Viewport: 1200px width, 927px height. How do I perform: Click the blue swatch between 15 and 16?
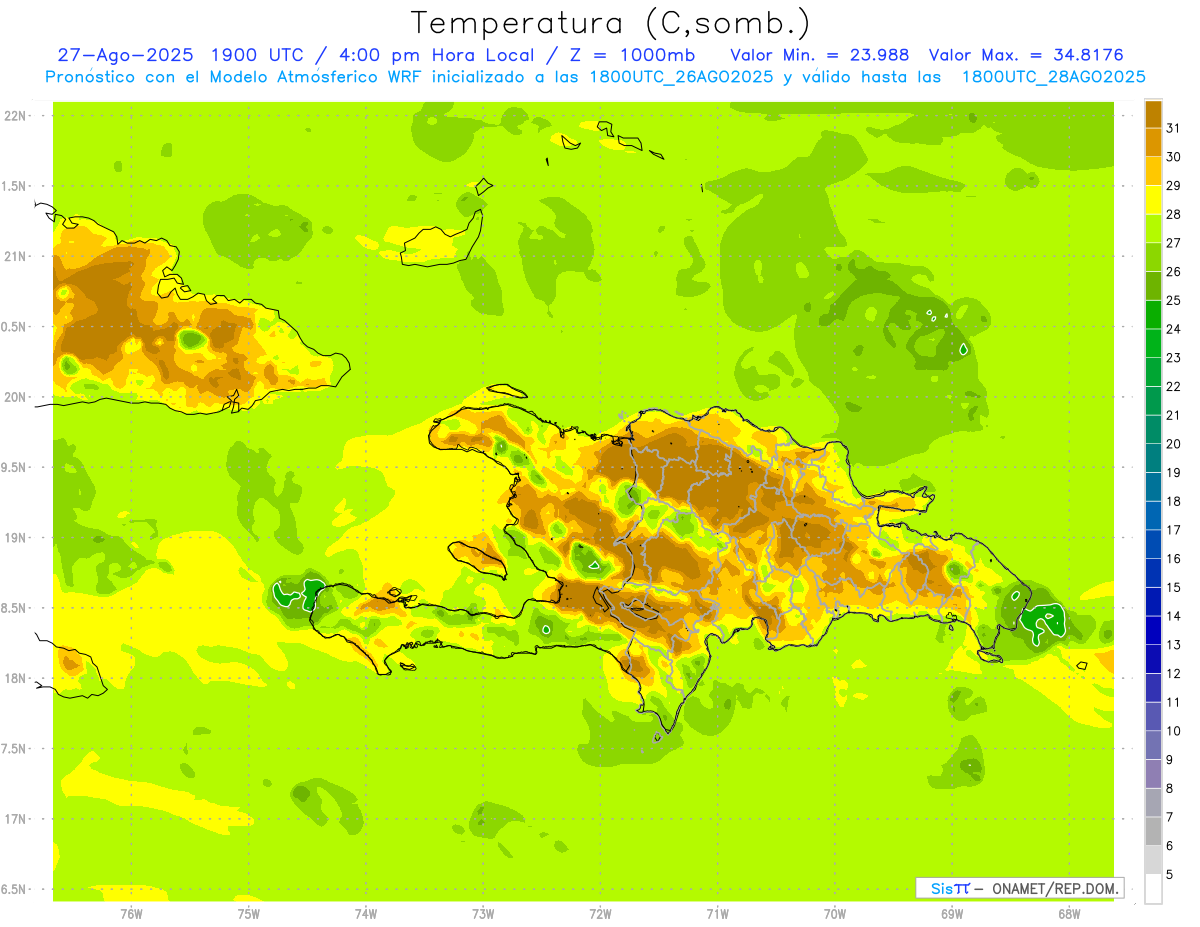click(x=1153, y=573)
